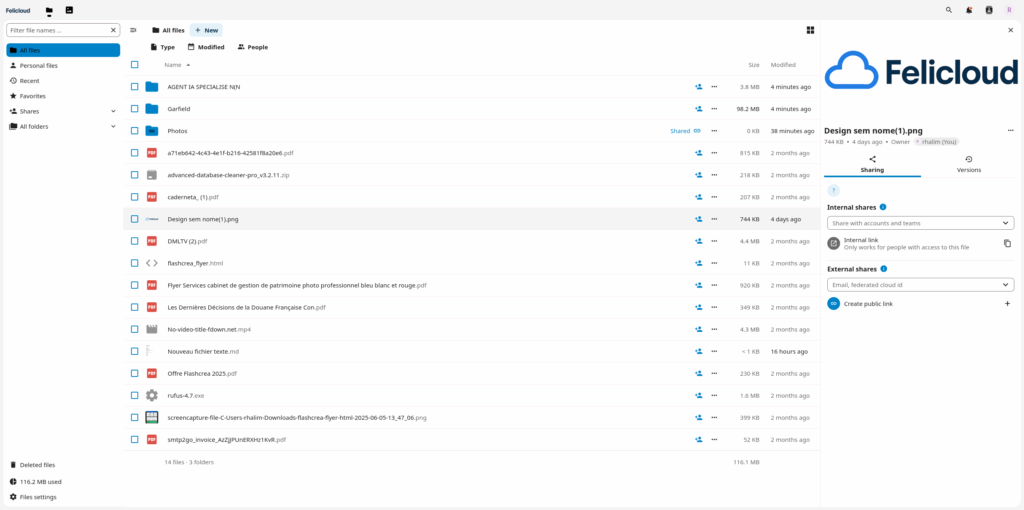This screenshot has width=1024, height=510.
Task: Click the New button
Action: pos(206,30)
